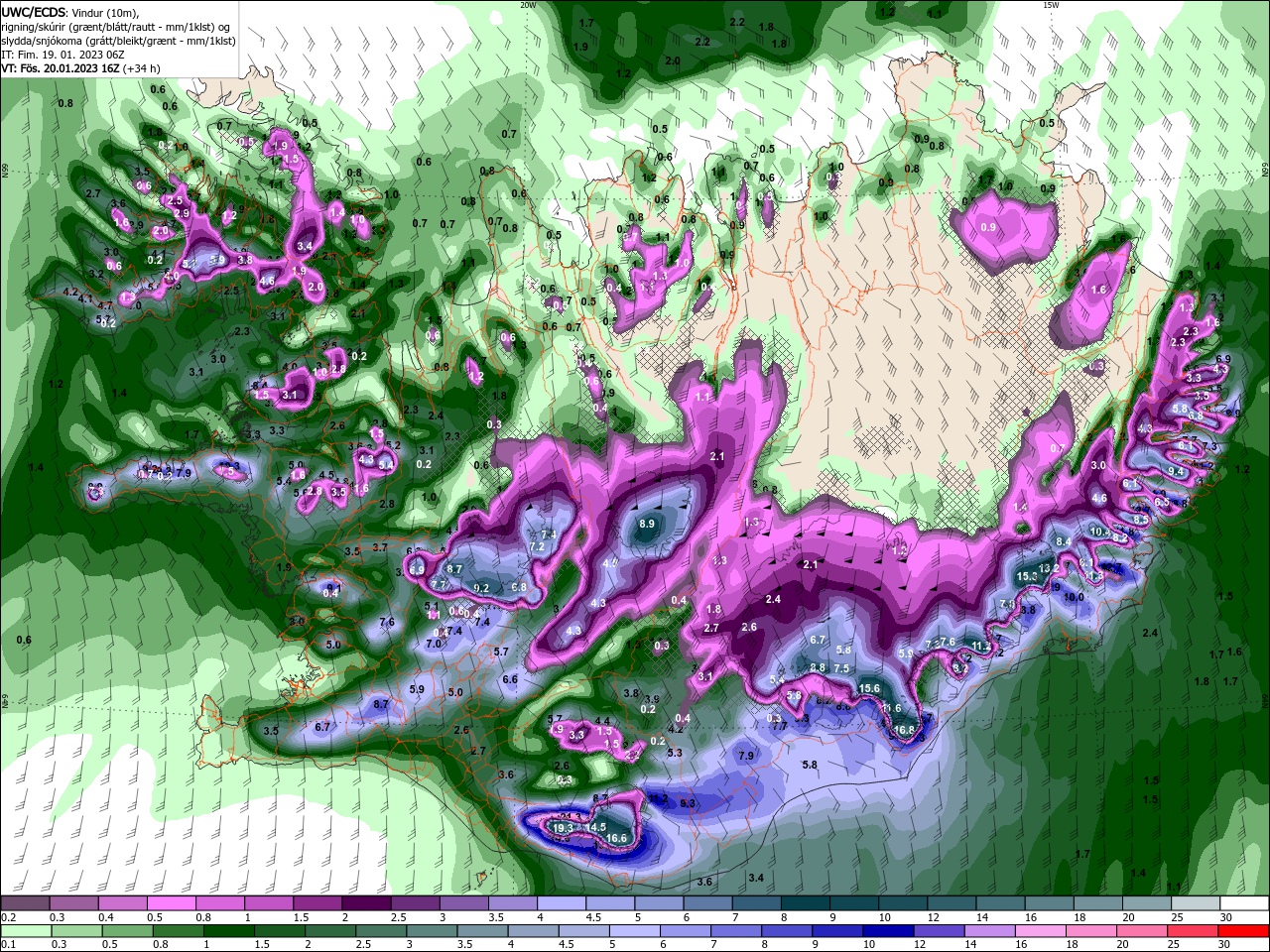Viewport: 1270px width, 952px height.
Task: Click the 20W longitude label
Action: click(528, 5)
